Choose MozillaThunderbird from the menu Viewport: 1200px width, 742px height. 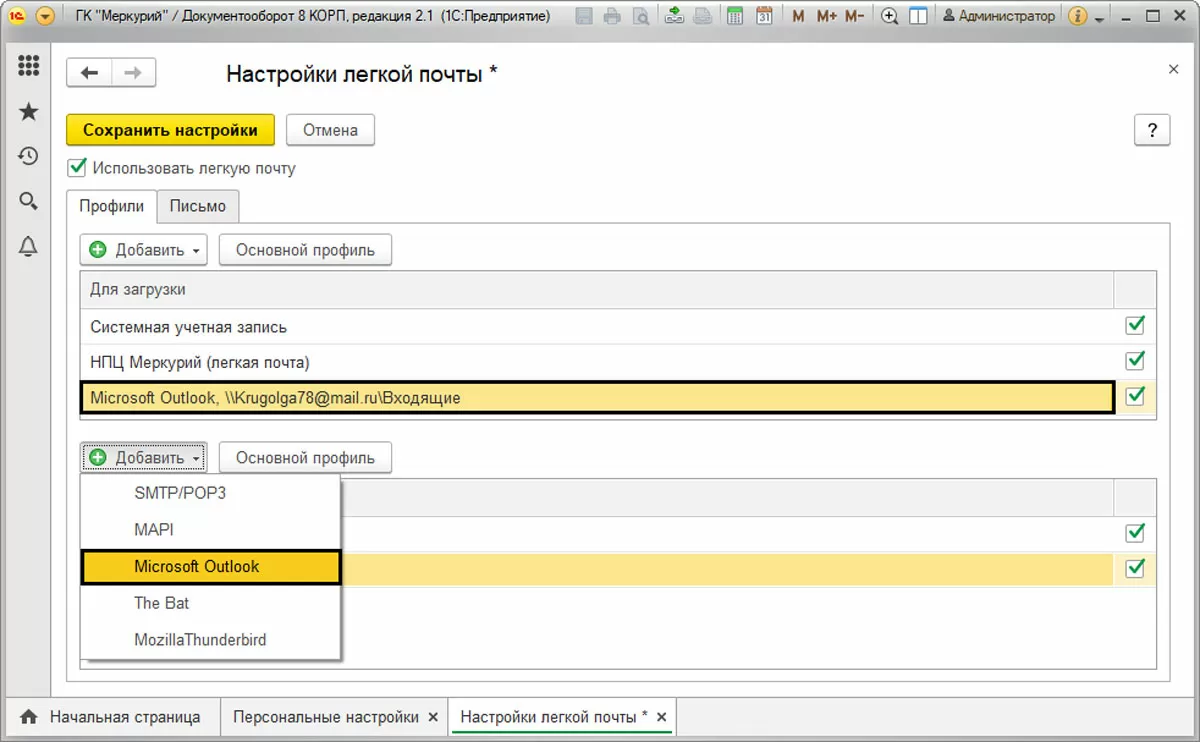coord(210,639)
